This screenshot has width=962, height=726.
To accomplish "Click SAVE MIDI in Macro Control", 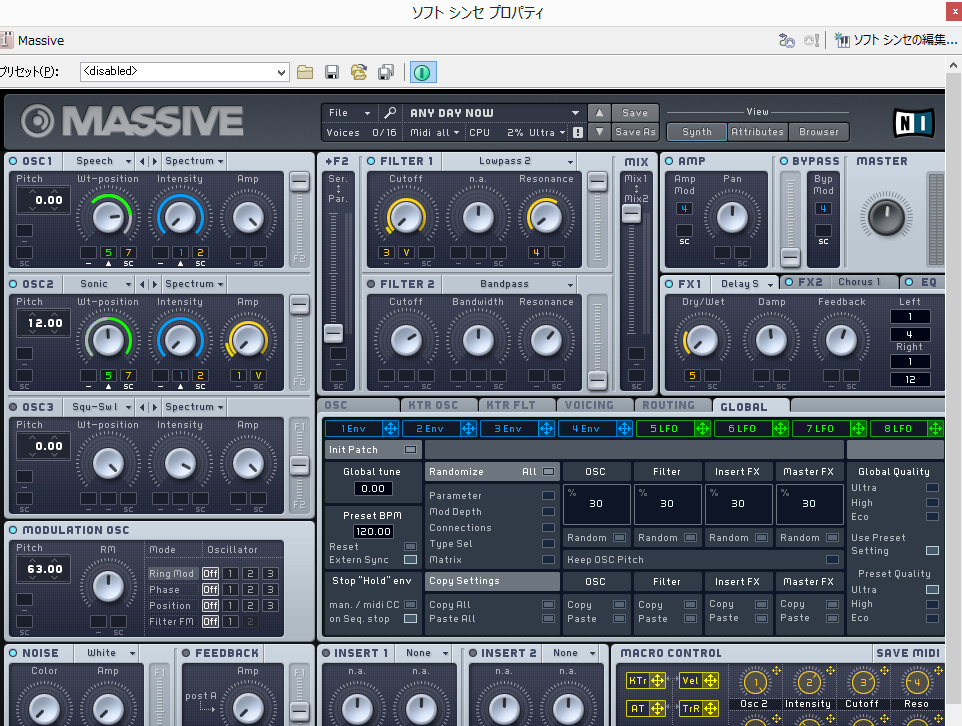I will (x=907, y=653).
